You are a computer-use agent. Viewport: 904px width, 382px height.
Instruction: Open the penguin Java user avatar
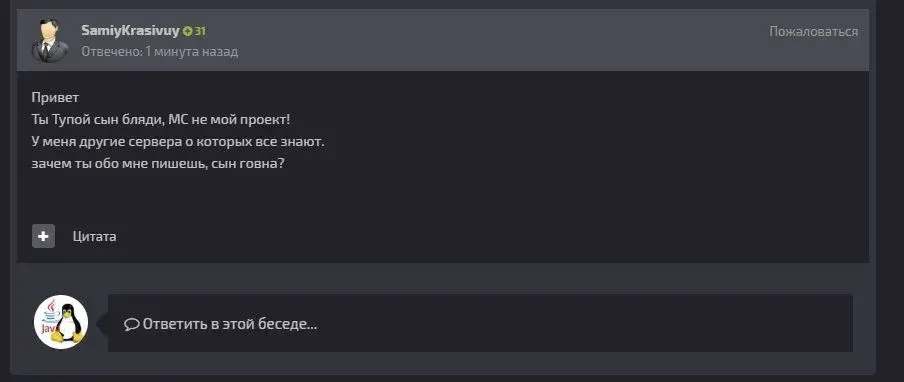pyautogui.click(x=61, y=322)
